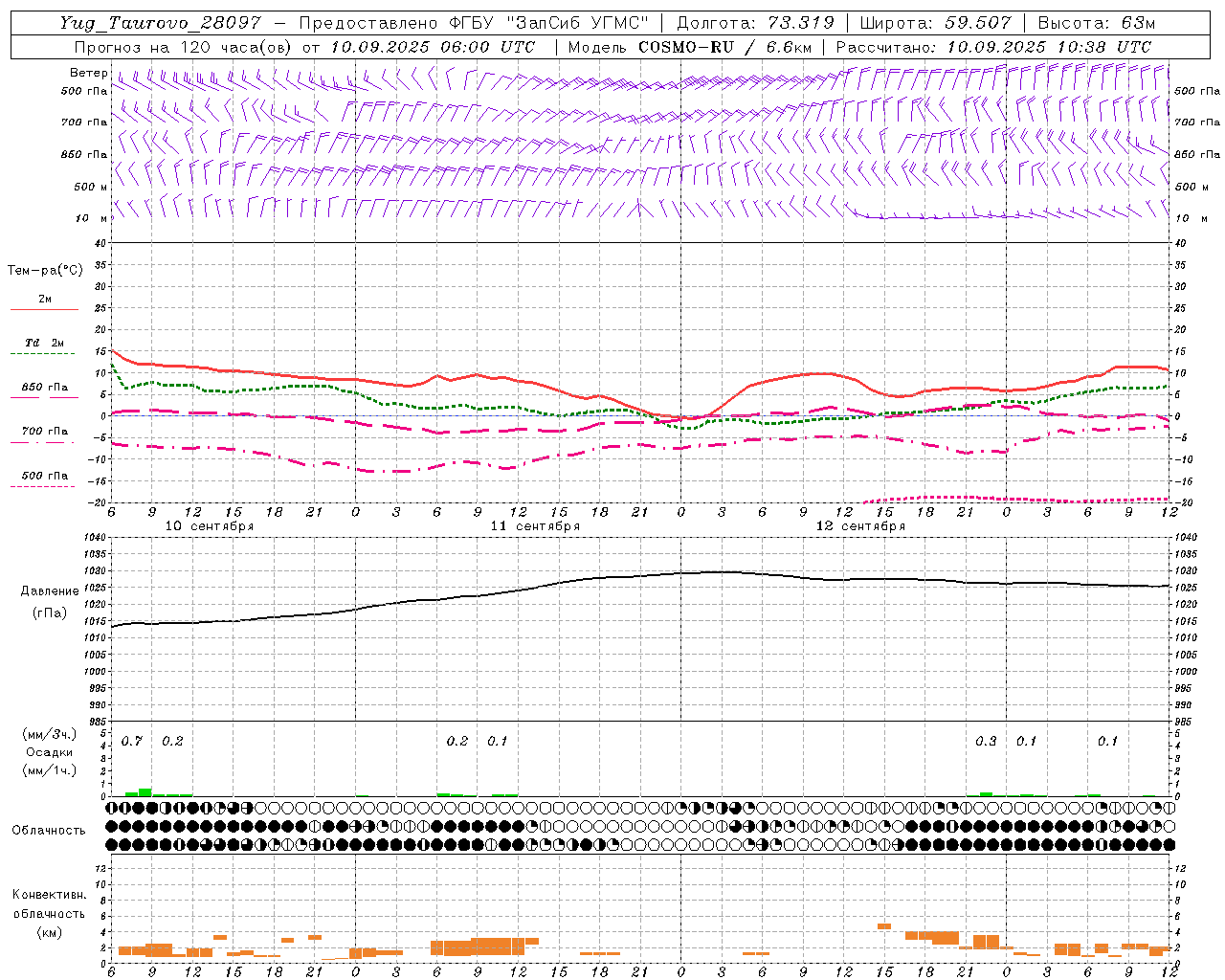Click the Давление pressure panel label
This screenshot has height=980, width=1225.
coord(50,591)
